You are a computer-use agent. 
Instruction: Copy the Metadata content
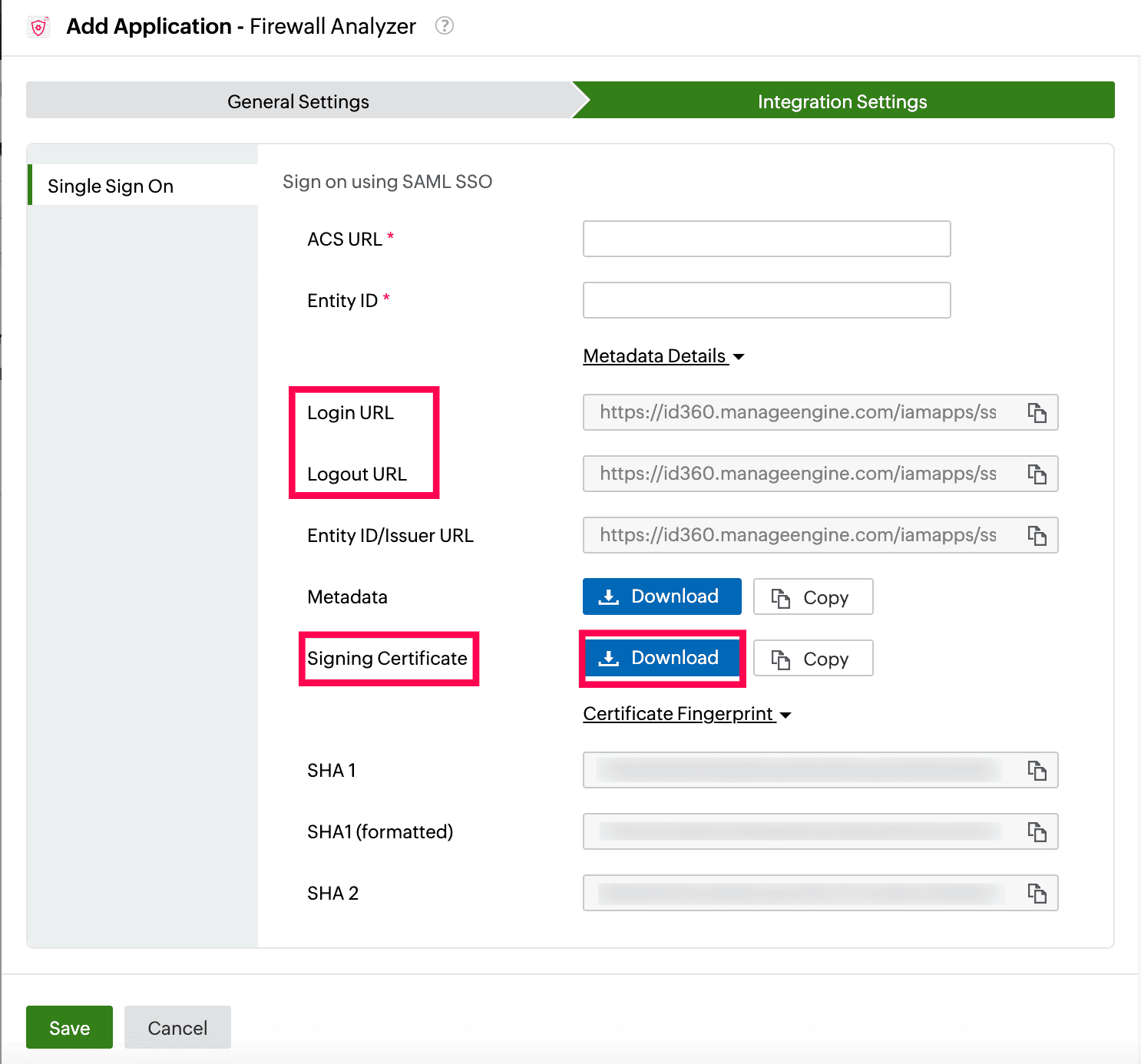[x=813, y=597]
